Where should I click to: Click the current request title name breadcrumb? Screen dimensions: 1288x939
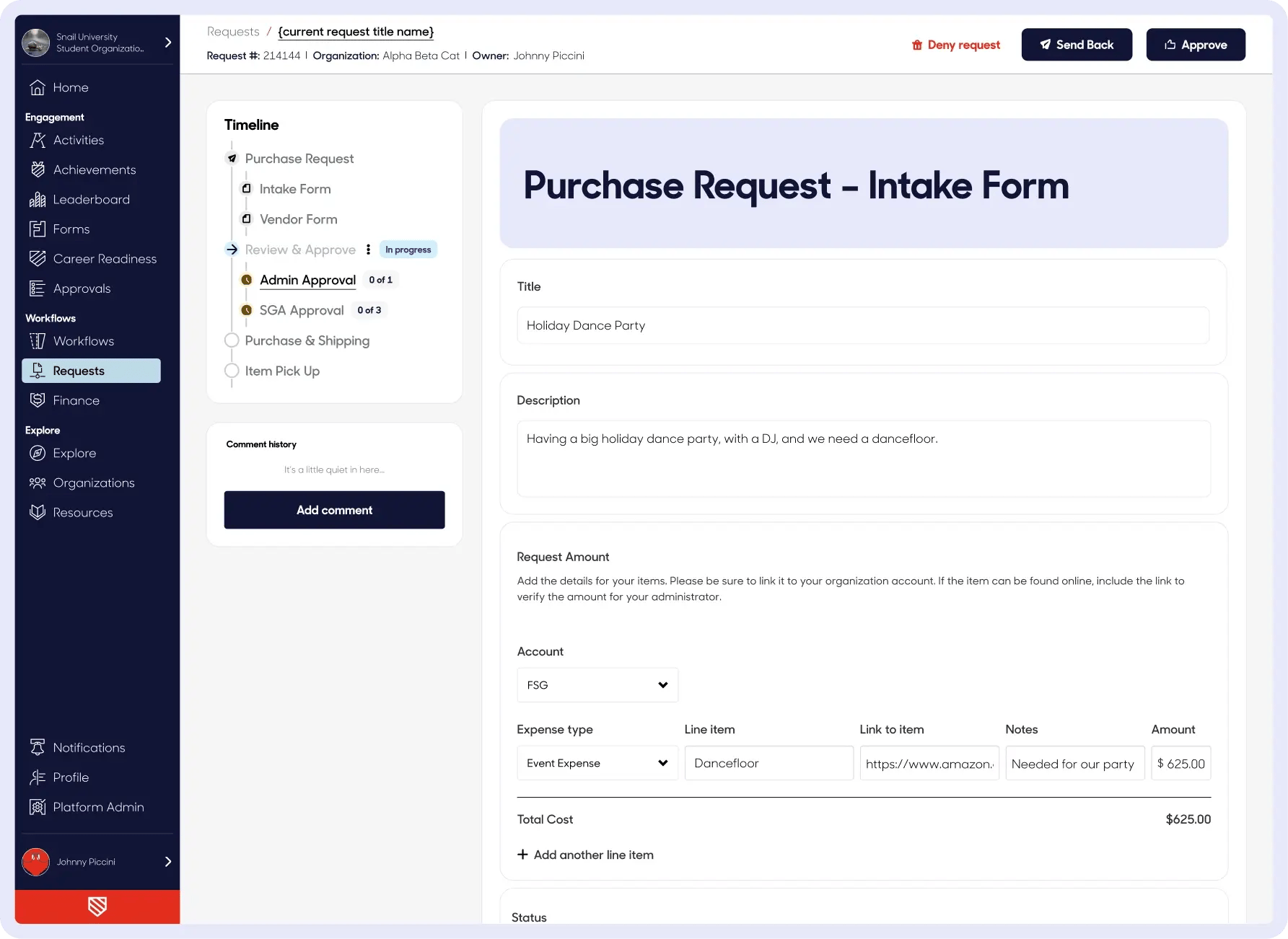click(x=356, y=32)
